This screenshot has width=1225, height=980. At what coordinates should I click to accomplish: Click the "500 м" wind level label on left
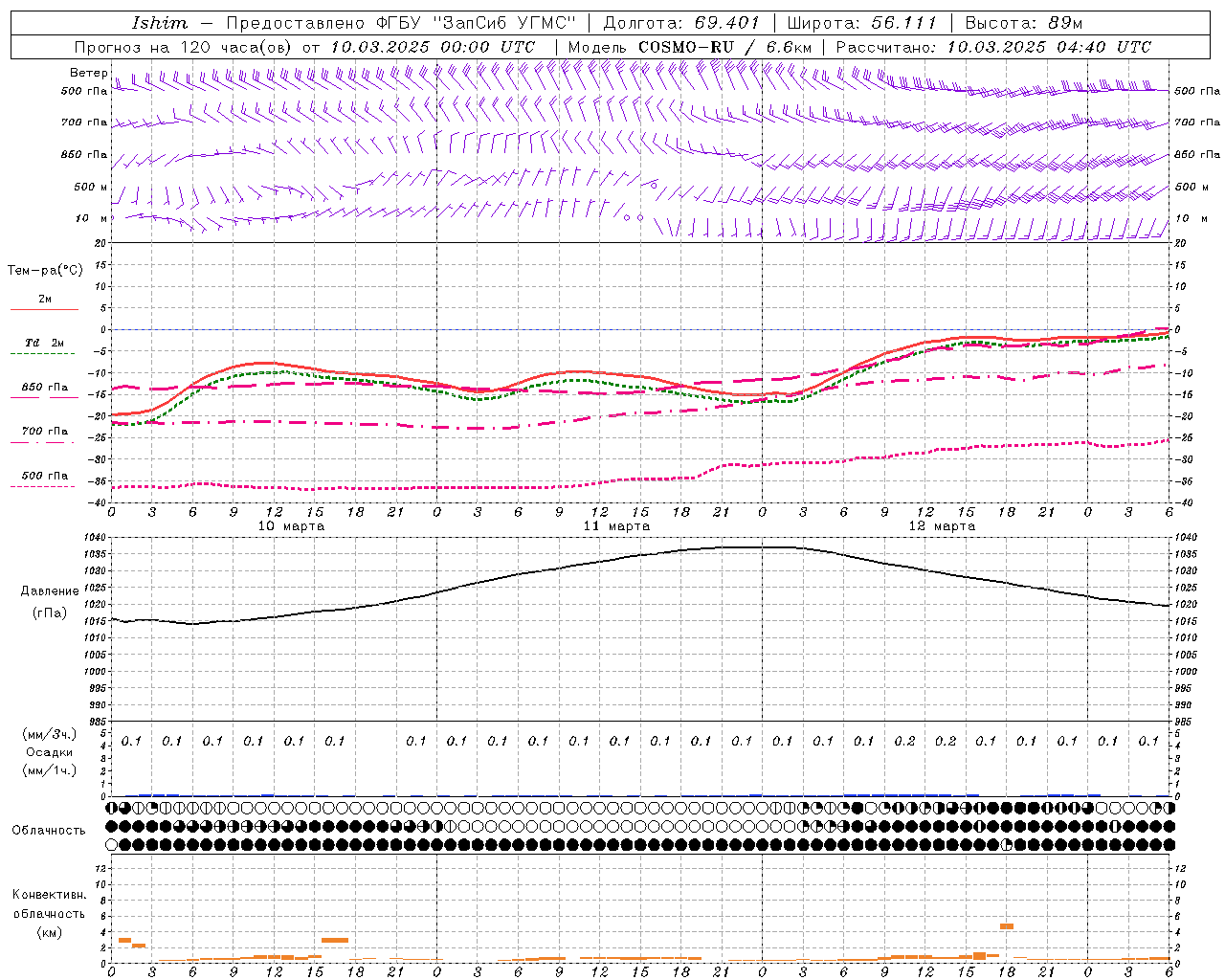tap(90, 187)
